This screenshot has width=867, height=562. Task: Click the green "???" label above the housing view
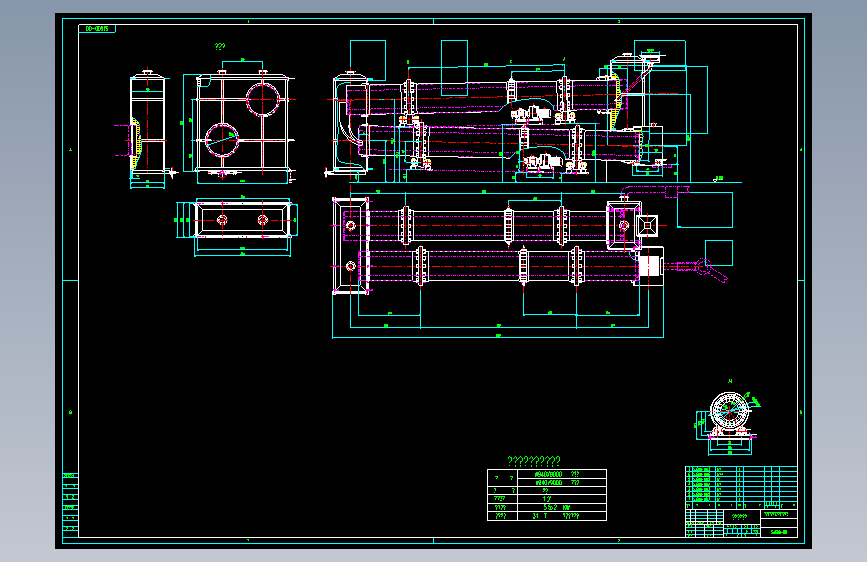click(x=220, y=47)
